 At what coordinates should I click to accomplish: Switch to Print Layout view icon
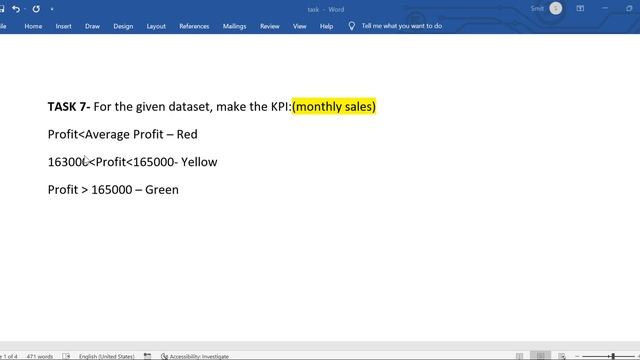click(540, 356)
